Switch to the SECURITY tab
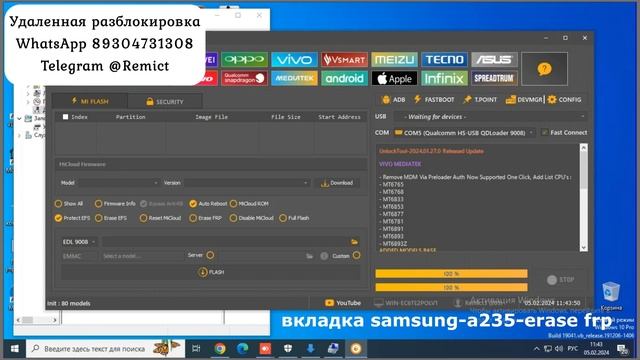This screenshot has height=360, width=640. [x=165, y=101]
